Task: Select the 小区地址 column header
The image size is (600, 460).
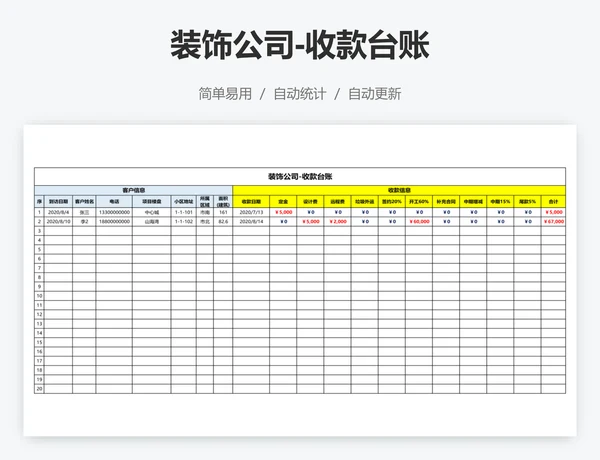Action: [184, 201]
